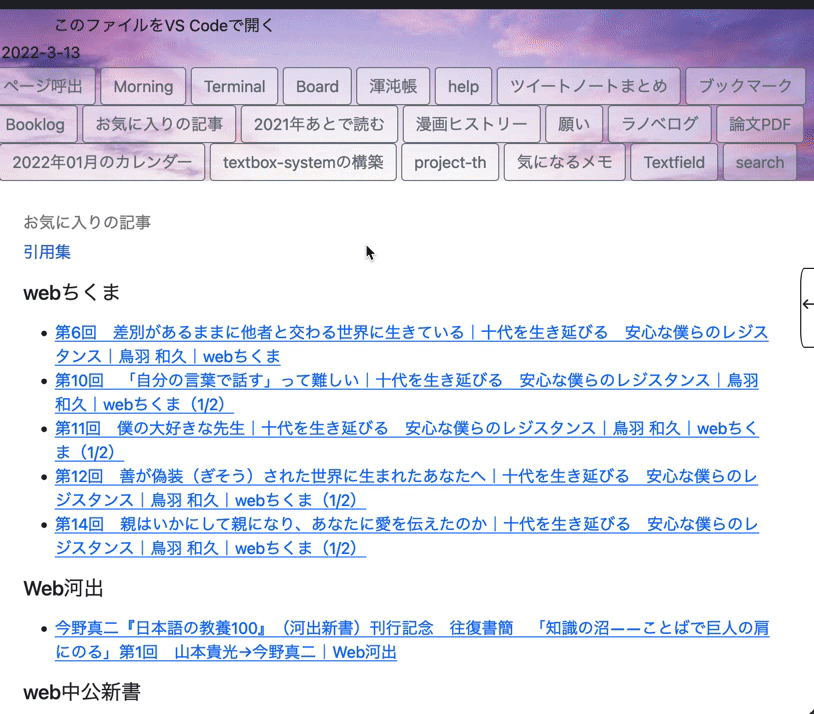Open the Board page
The width and height of the screenshot is (814, 714).
[317, 86]
